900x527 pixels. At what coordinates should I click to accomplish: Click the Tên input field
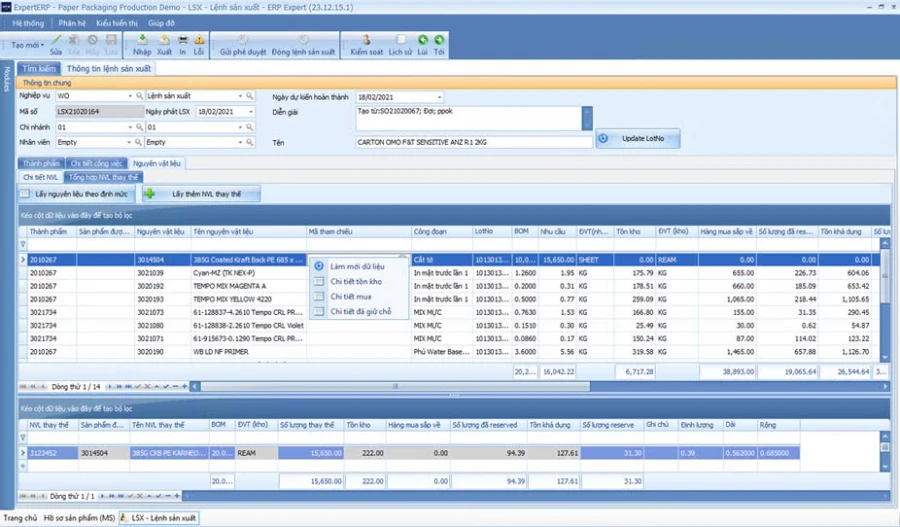coord(474,142)
